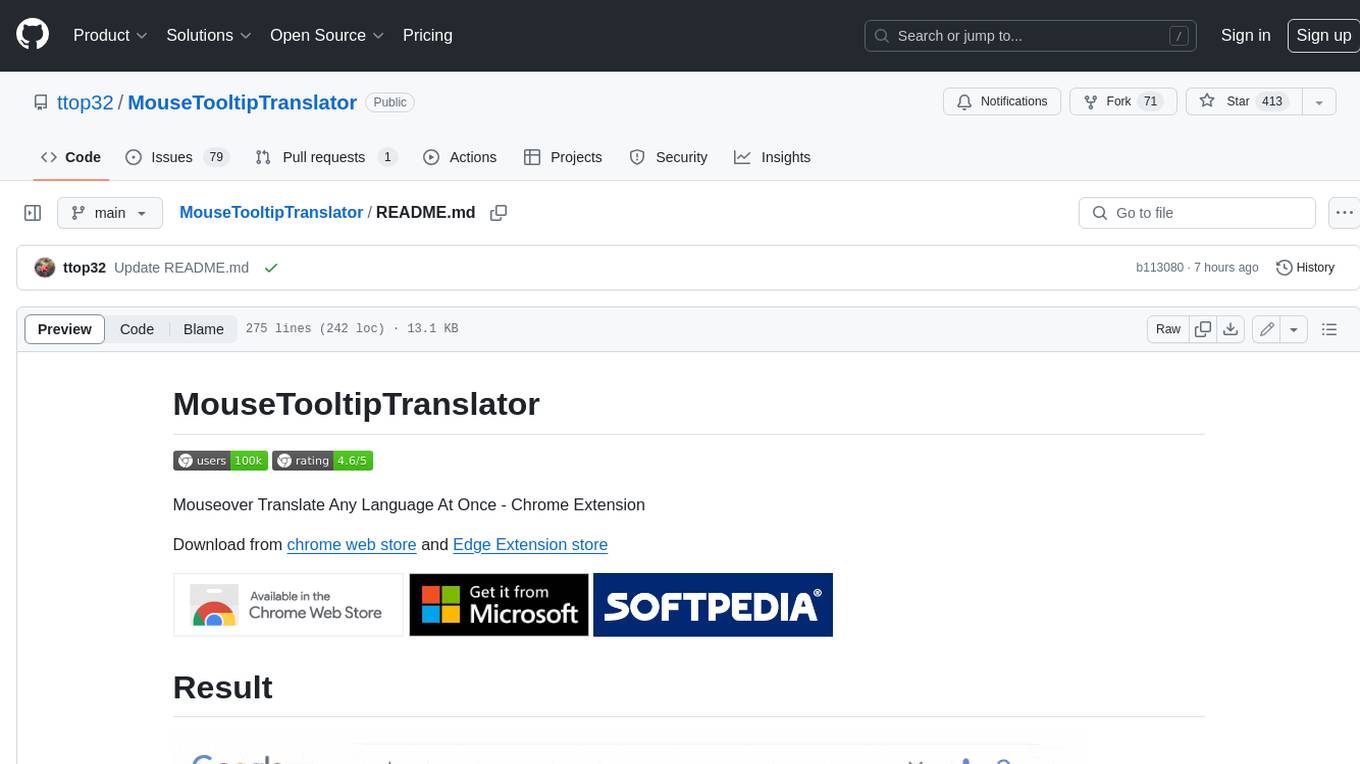Click the star count 413

(1272, 101)
